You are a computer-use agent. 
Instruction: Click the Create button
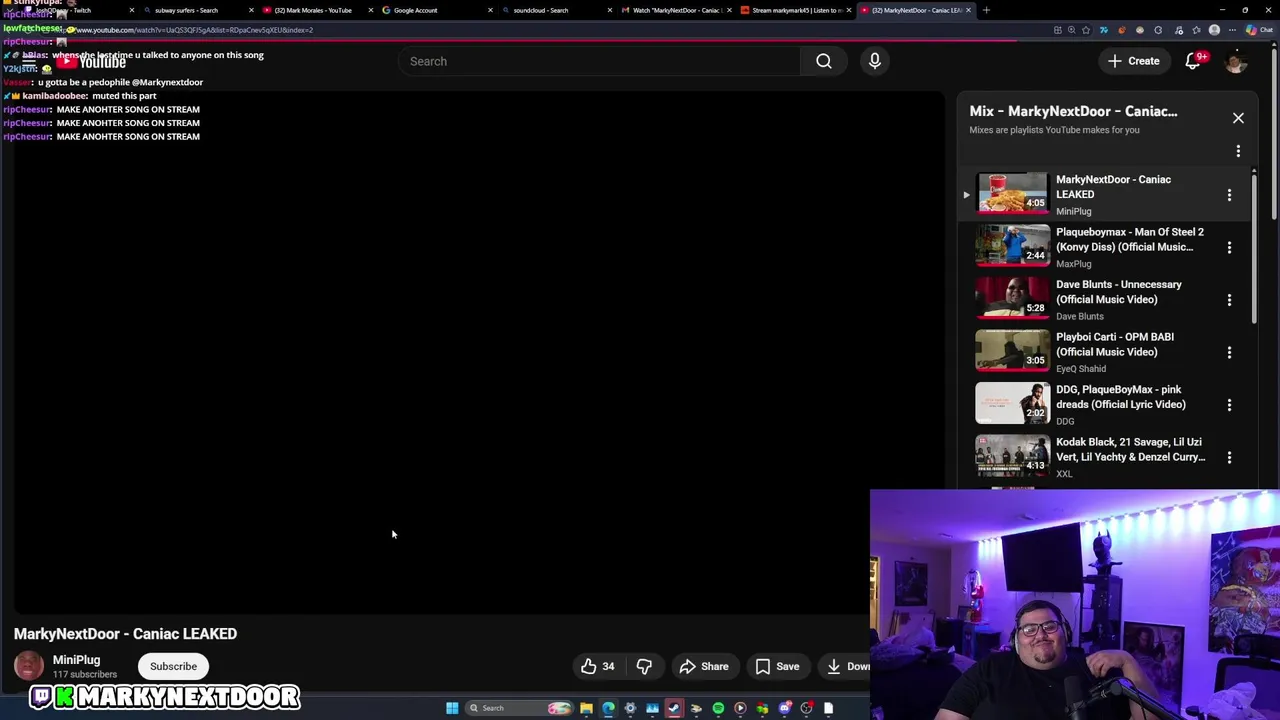pos(1133,61)
